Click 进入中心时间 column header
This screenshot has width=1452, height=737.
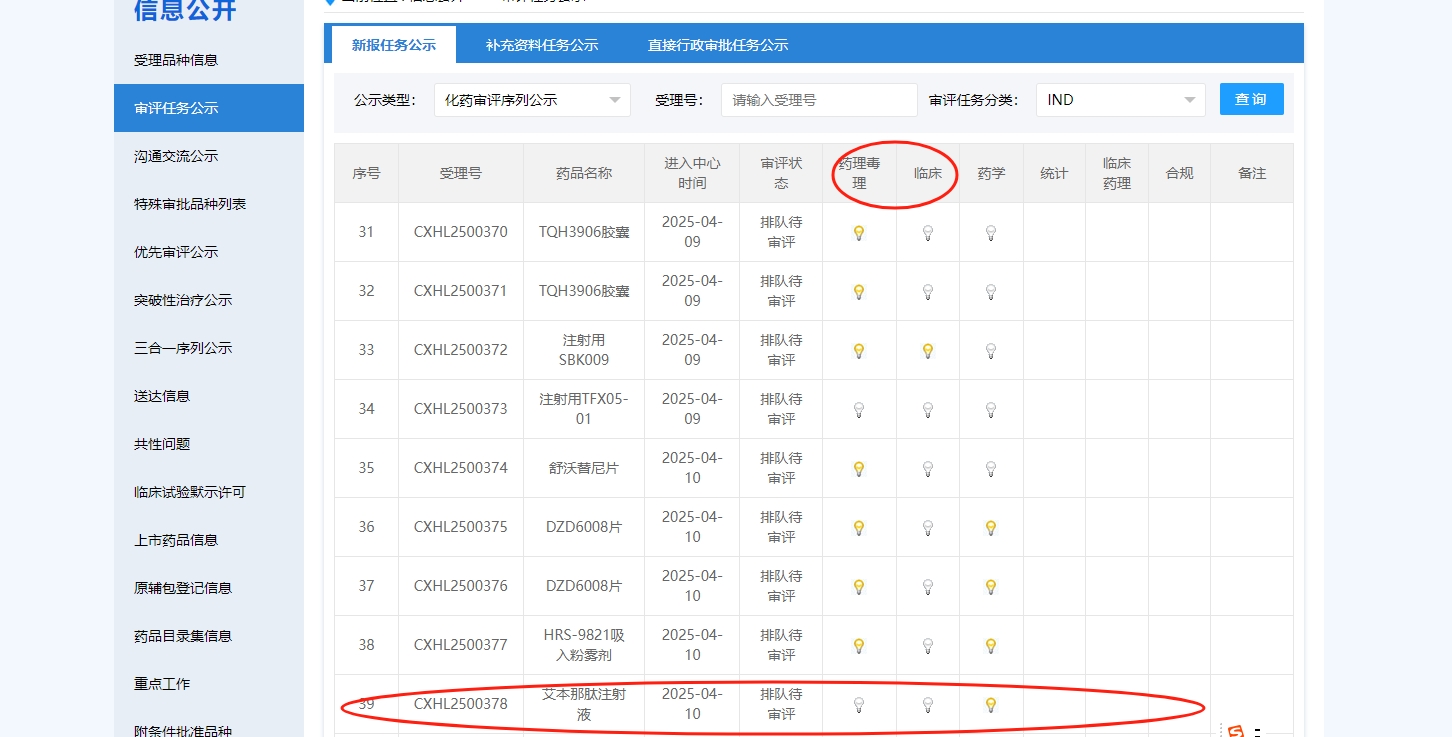point(692,173)
